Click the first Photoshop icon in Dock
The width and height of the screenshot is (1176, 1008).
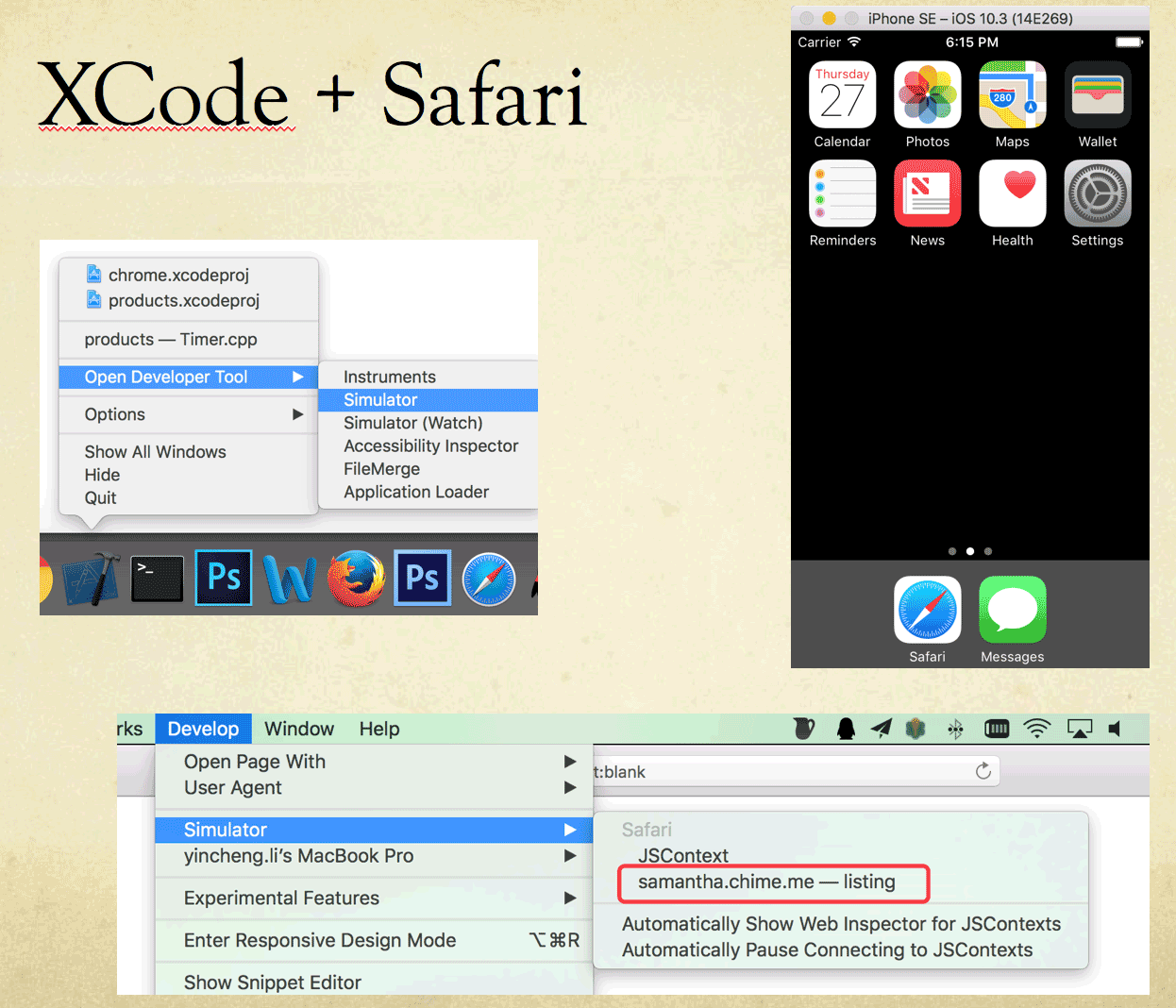tap(224, 578)
